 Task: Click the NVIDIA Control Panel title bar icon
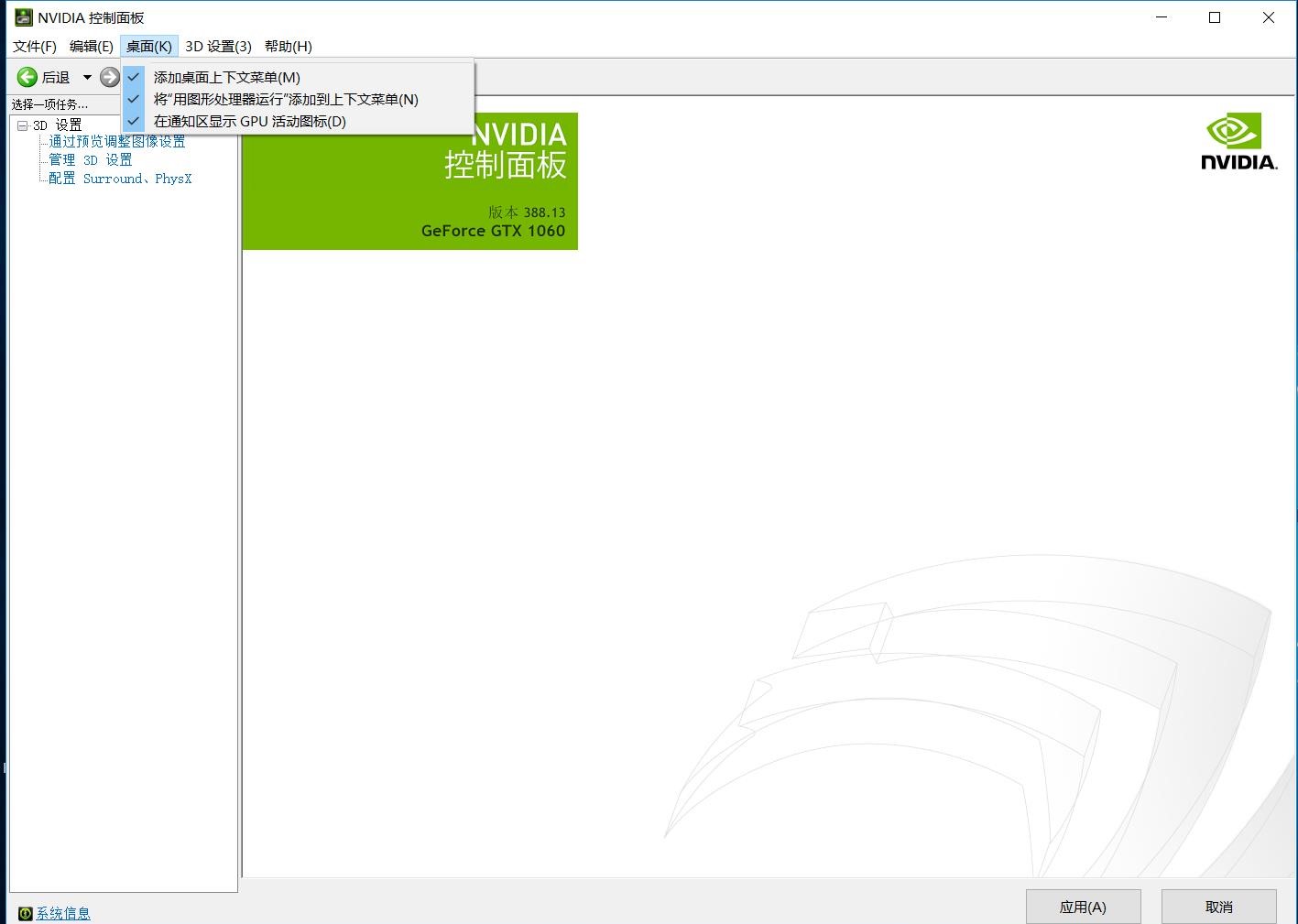(24, 17)
